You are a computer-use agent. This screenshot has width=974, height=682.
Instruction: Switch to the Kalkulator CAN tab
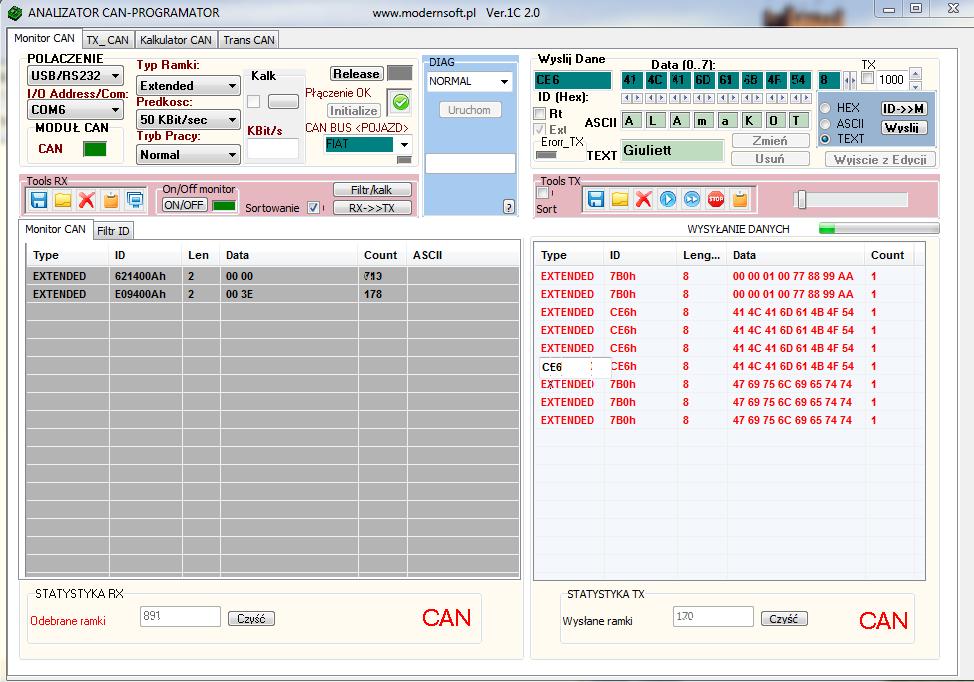(176, 40)
